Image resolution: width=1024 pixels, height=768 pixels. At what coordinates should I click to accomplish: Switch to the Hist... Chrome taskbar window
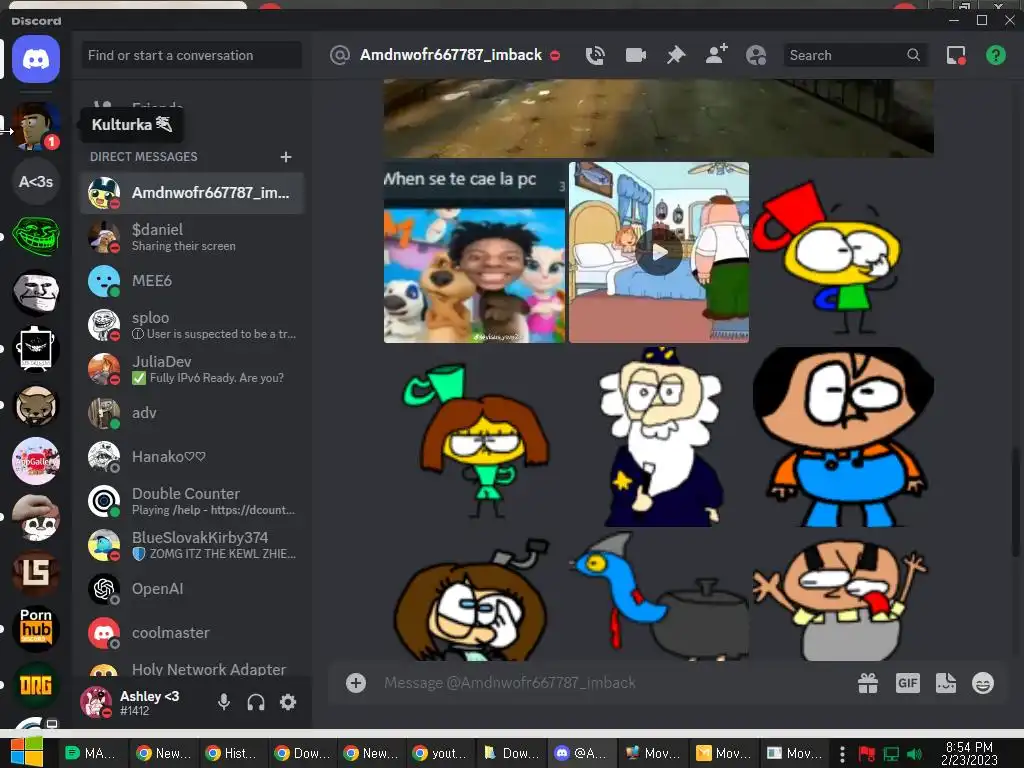coord(231,753)
